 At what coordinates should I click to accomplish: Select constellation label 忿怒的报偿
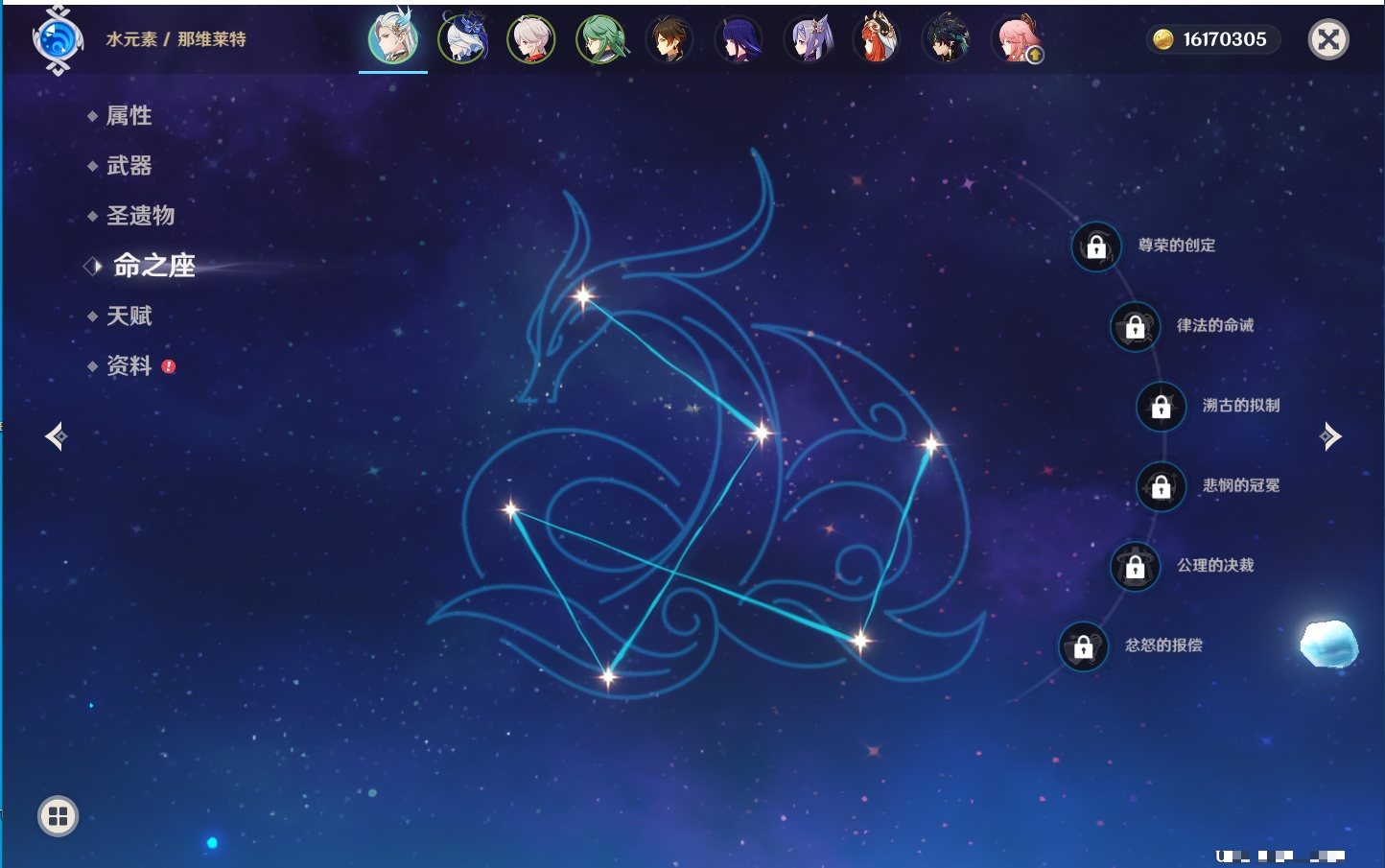coord(1163,645)
